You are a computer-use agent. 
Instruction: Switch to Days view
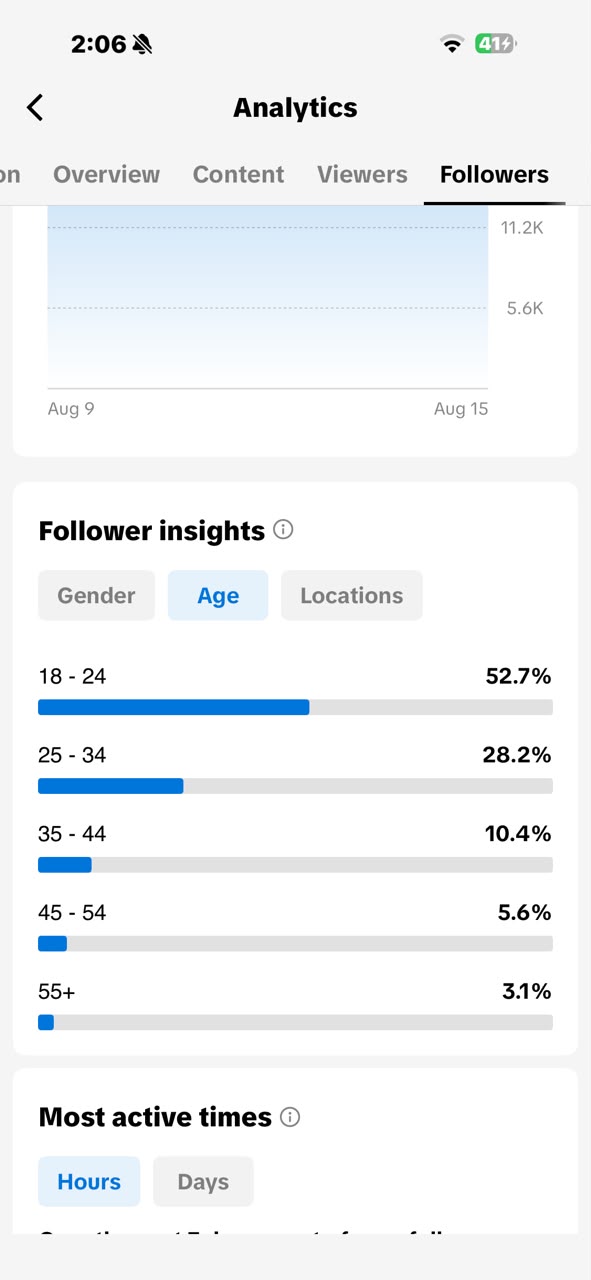pos(203,1181)
